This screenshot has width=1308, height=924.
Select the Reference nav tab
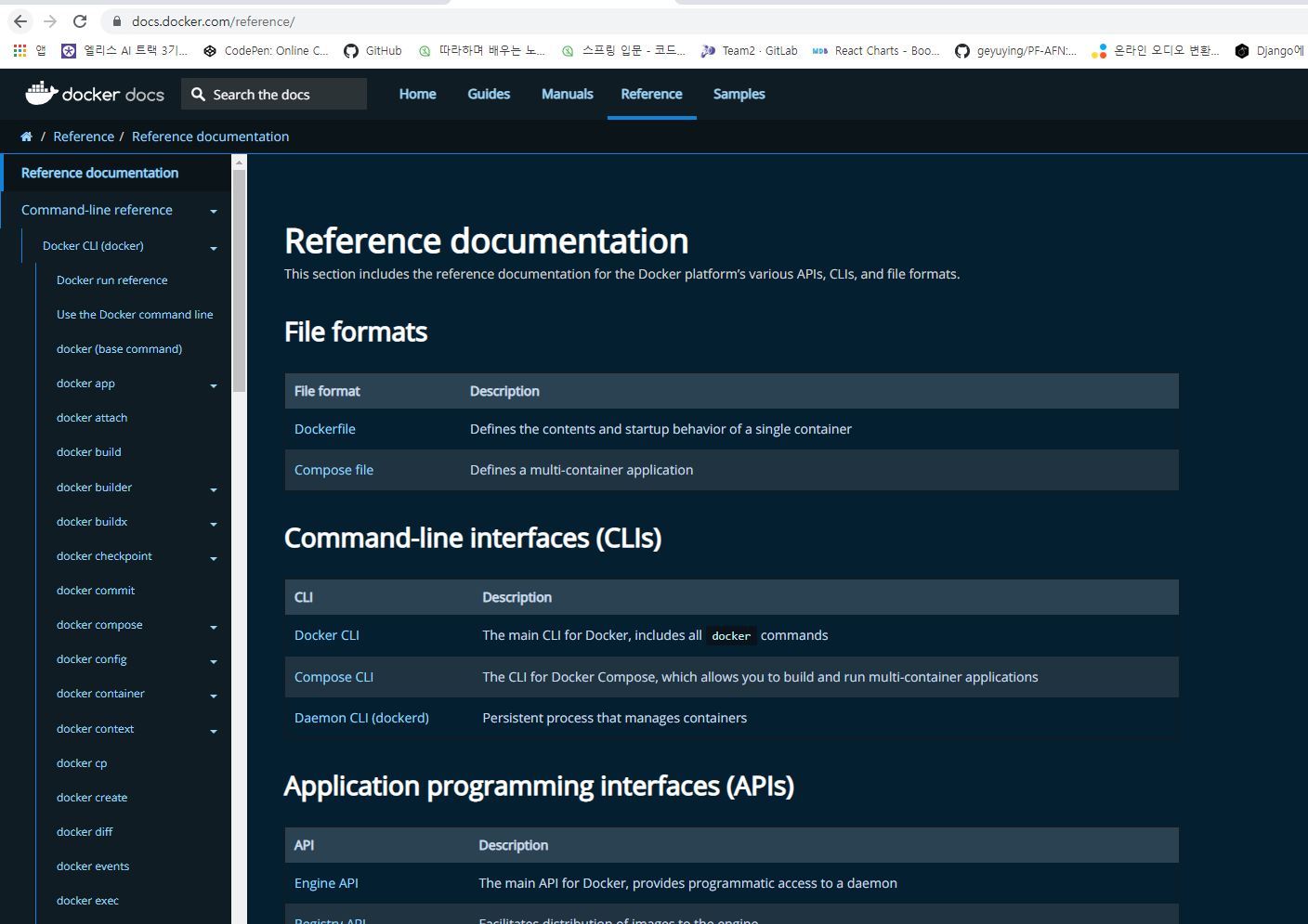651,94
